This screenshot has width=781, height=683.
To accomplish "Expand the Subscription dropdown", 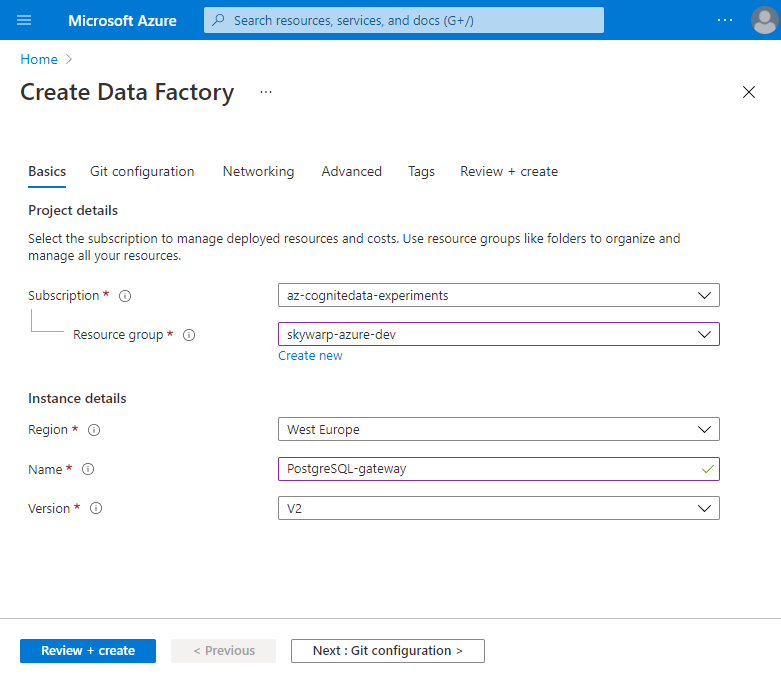I will coord(499,295).
